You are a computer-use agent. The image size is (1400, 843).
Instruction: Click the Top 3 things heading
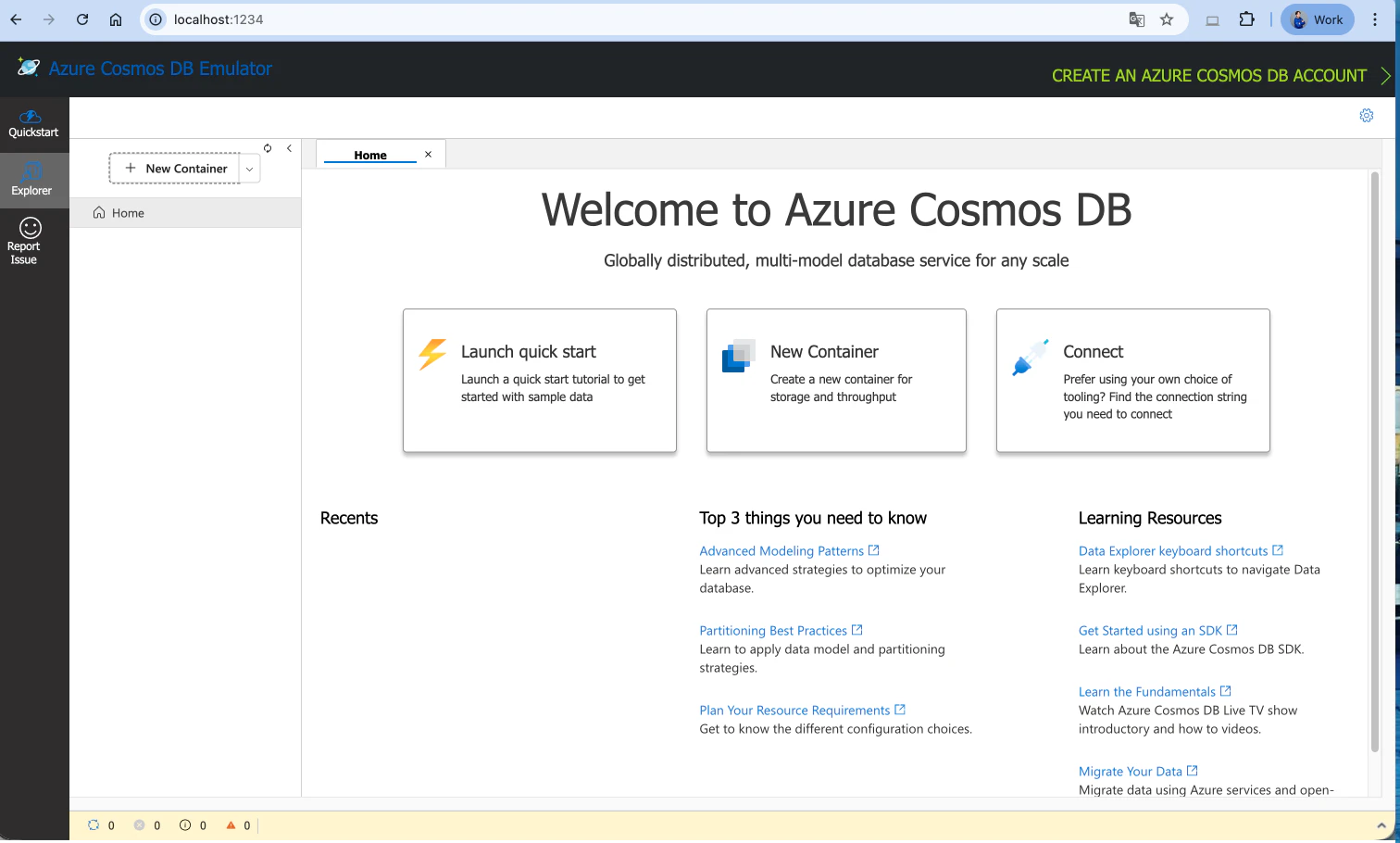click(813, 518)
